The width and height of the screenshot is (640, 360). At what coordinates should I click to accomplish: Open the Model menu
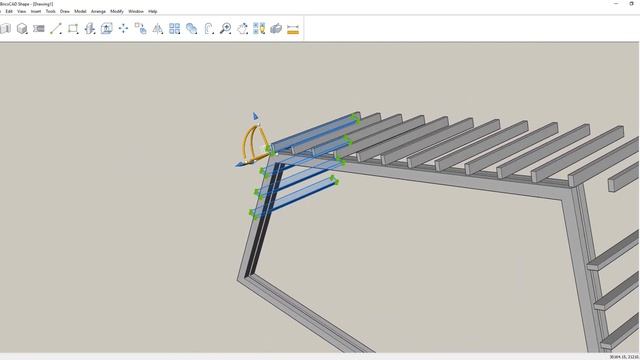click(80, 11)
